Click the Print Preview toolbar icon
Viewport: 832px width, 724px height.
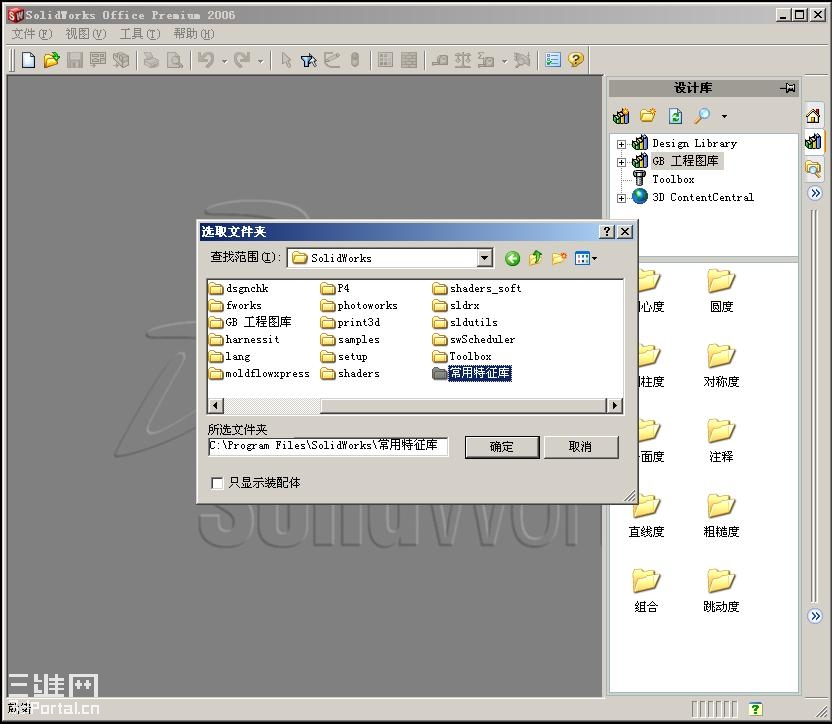[x=175, y=60]
